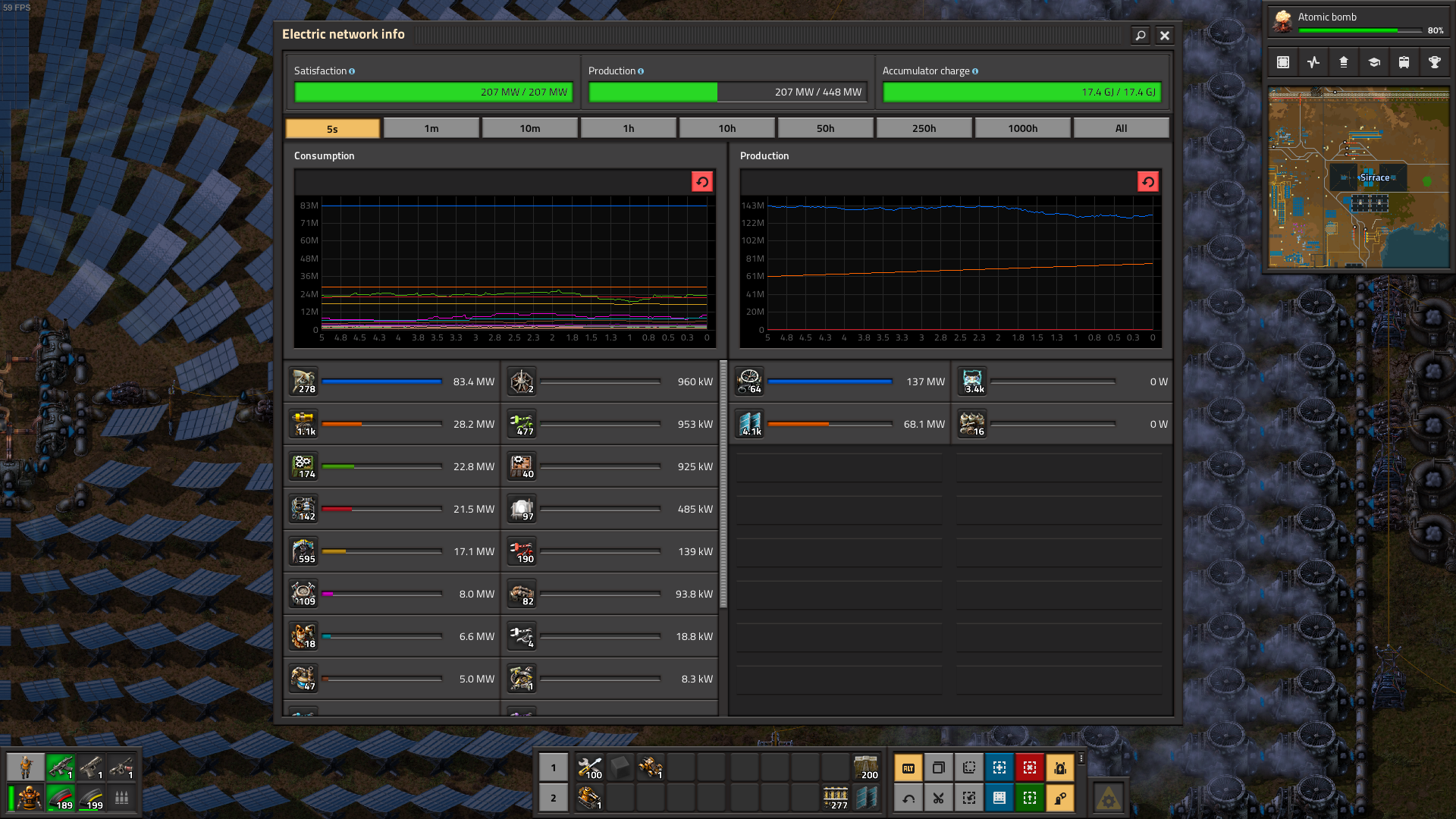The height and width of the screenshot is (819, 1456).
Task: Select the 1000h timescale tab
Action: click(x=1022, y=128)
